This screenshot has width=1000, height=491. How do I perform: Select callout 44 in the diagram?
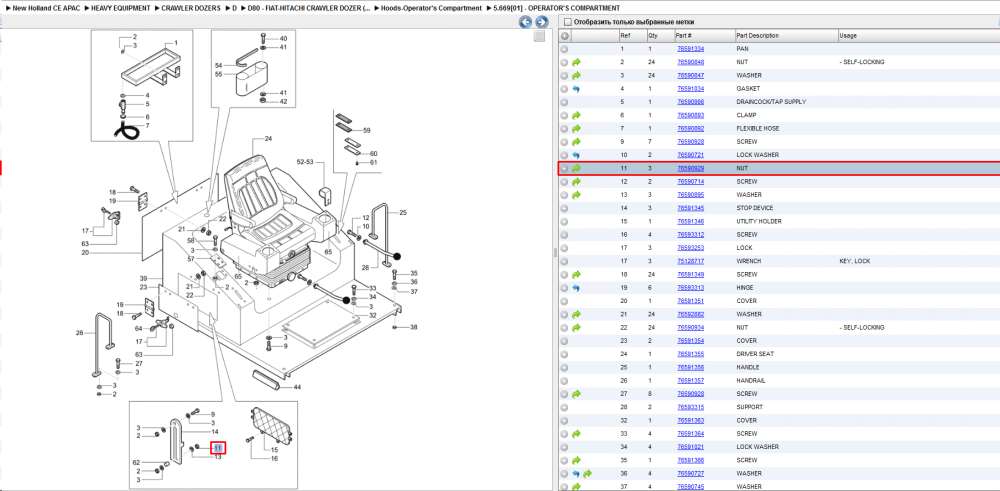pos(297,387)
